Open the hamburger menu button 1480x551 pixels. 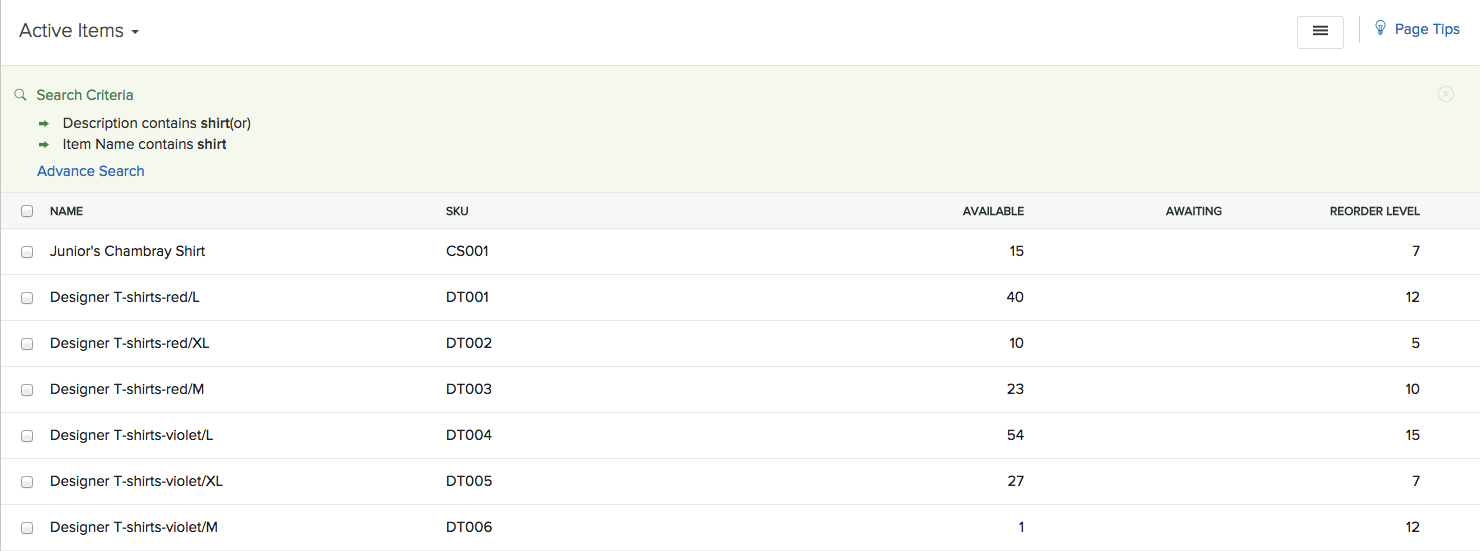point(1319,31)
